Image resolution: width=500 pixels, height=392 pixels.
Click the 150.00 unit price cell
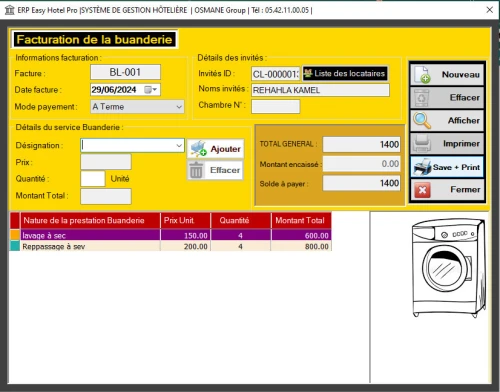click(x=185, y=235)
